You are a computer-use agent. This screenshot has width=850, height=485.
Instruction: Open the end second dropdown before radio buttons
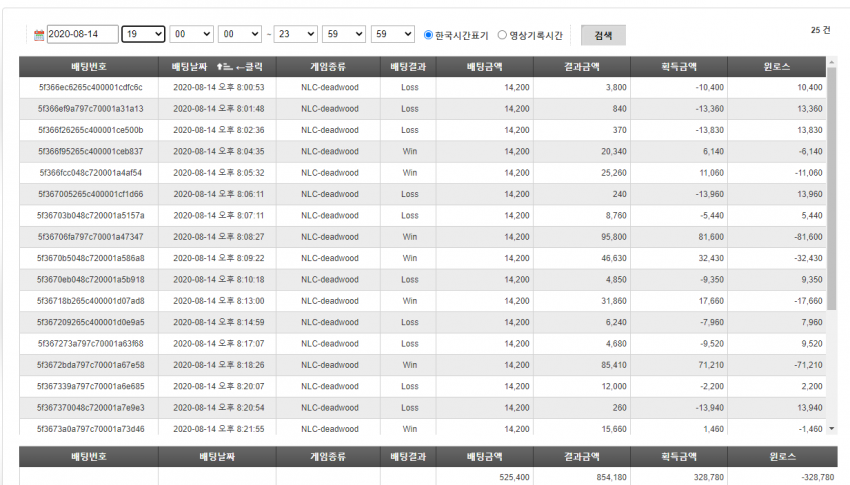click(392, 34)
